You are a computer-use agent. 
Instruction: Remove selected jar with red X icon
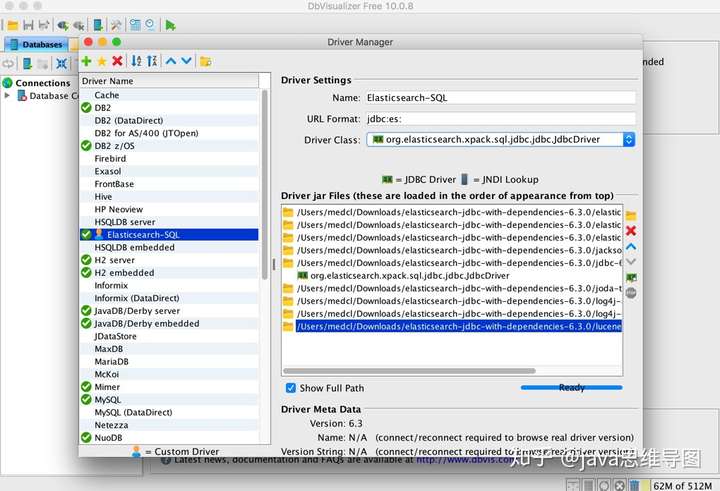pyautogui.click(x=631, y=231)
